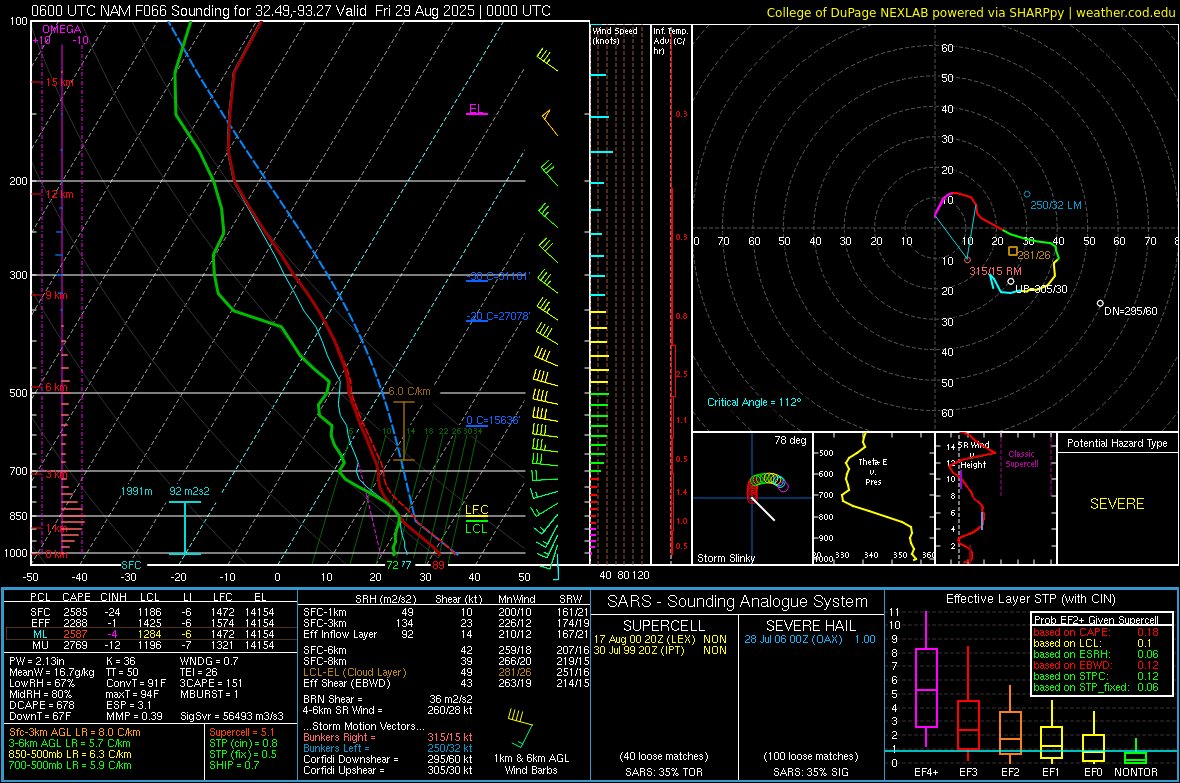Click the 1km & 6km AGL wind barbs icon

[x=520, y=726]
